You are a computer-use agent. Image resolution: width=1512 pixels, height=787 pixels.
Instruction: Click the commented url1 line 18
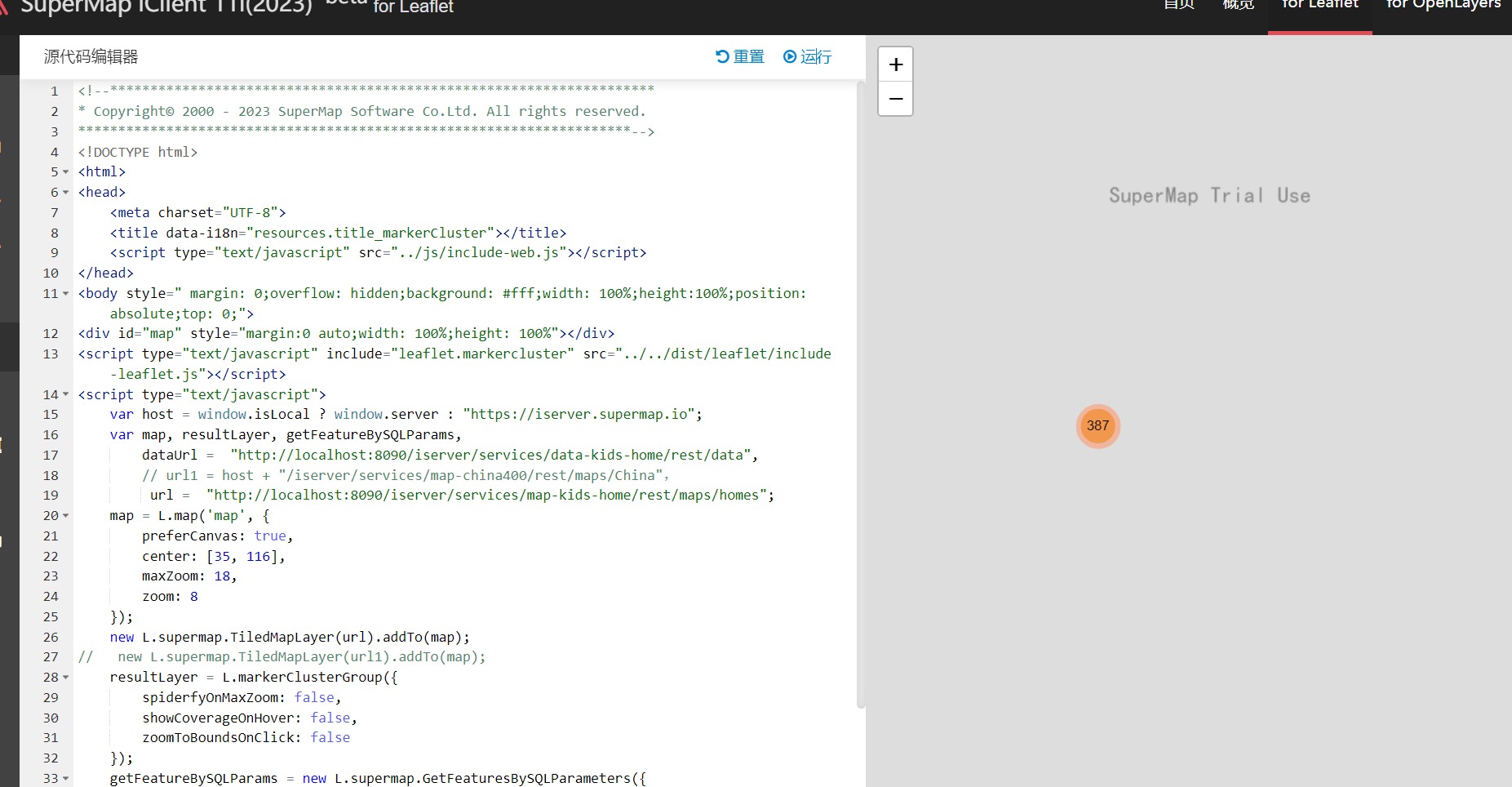406,475
